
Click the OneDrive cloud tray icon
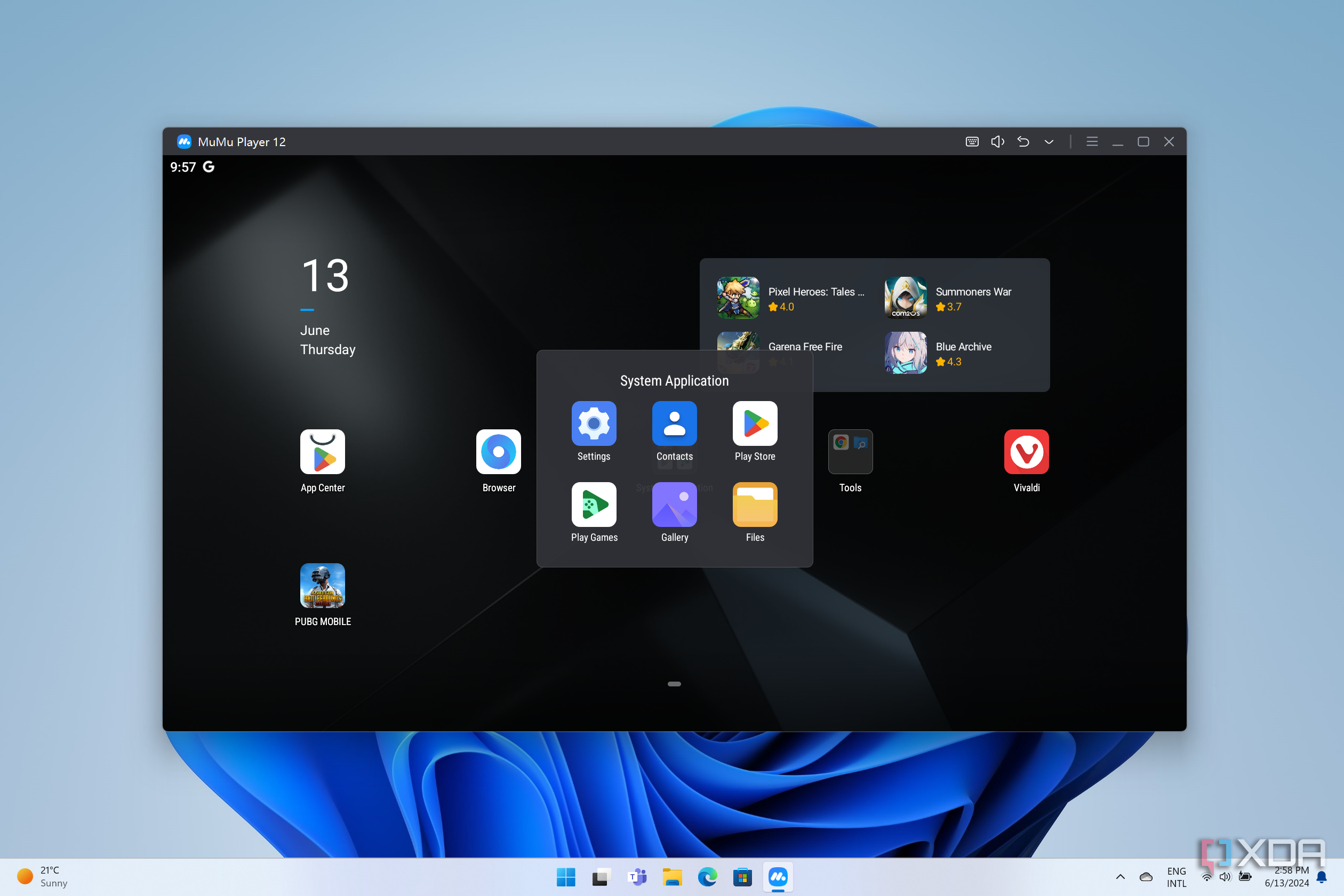(x=1146, y=877)
